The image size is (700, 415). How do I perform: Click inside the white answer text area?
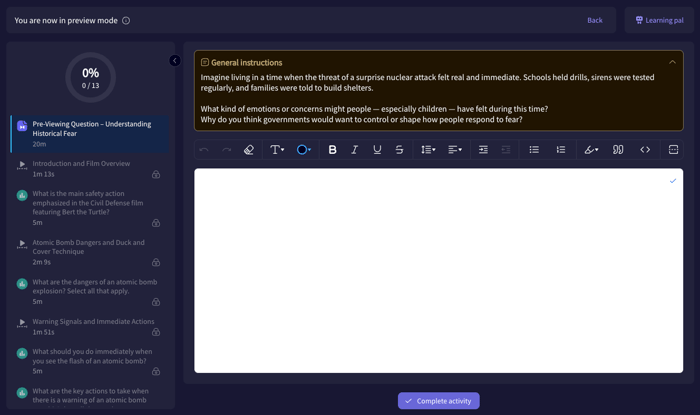438,270
